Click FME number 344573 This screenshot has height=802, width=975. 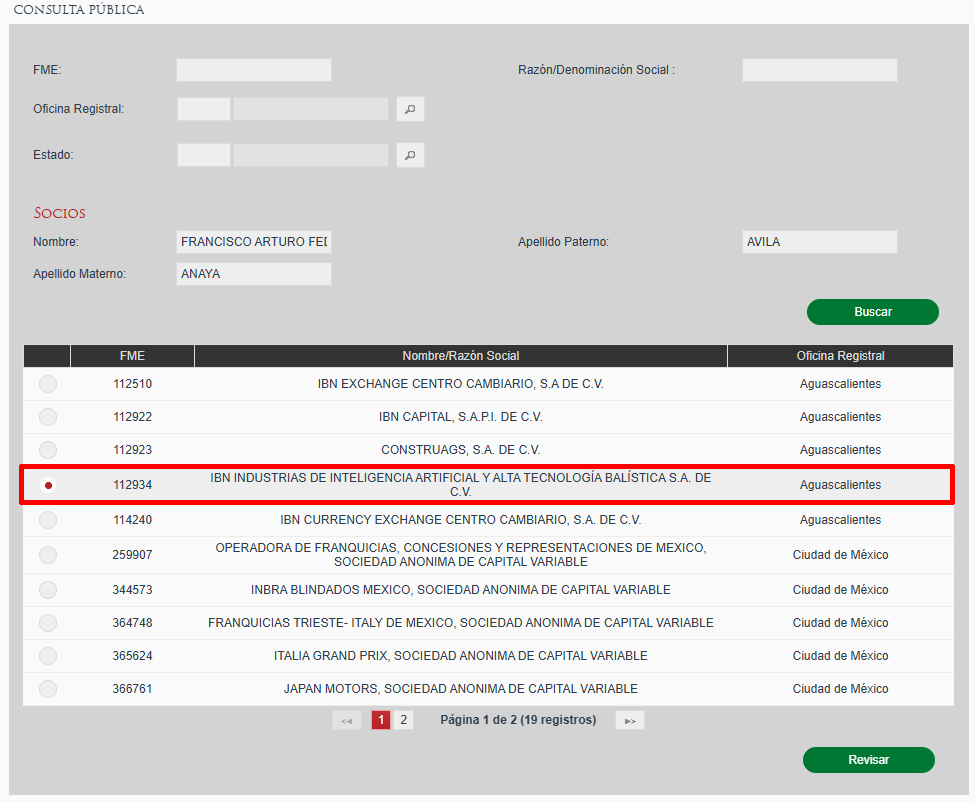click(132, 590)
